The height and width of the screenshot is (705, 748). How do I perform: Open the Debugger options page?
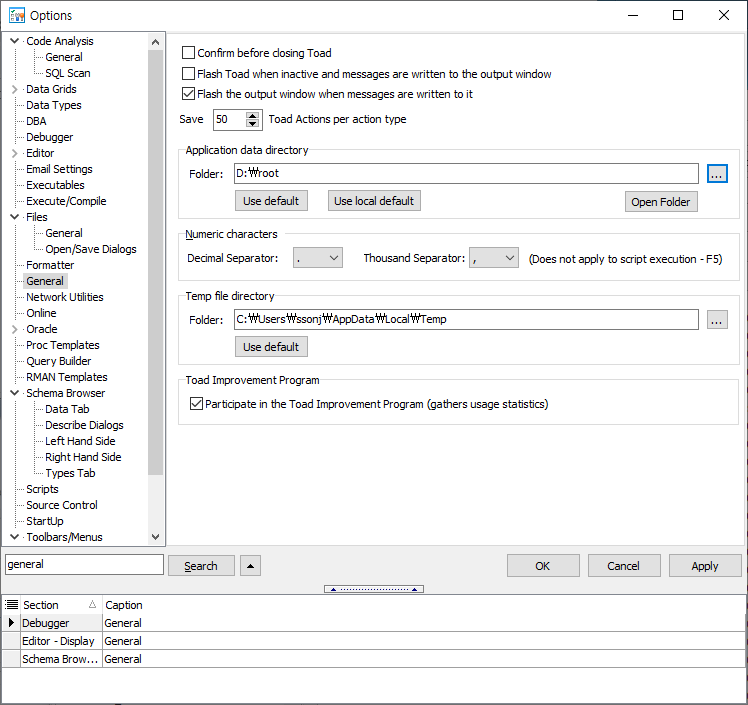coord(50,137)
